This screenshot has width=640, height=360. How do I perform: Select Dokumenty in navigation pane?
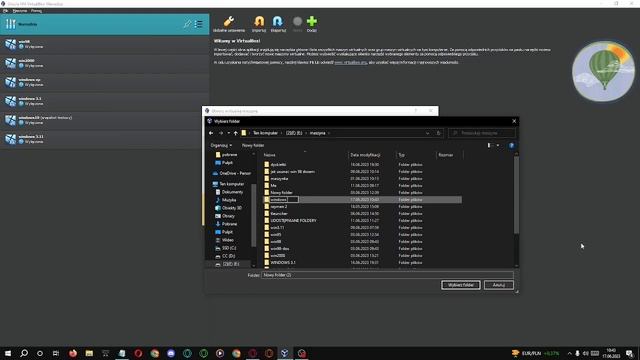(229, 192)
